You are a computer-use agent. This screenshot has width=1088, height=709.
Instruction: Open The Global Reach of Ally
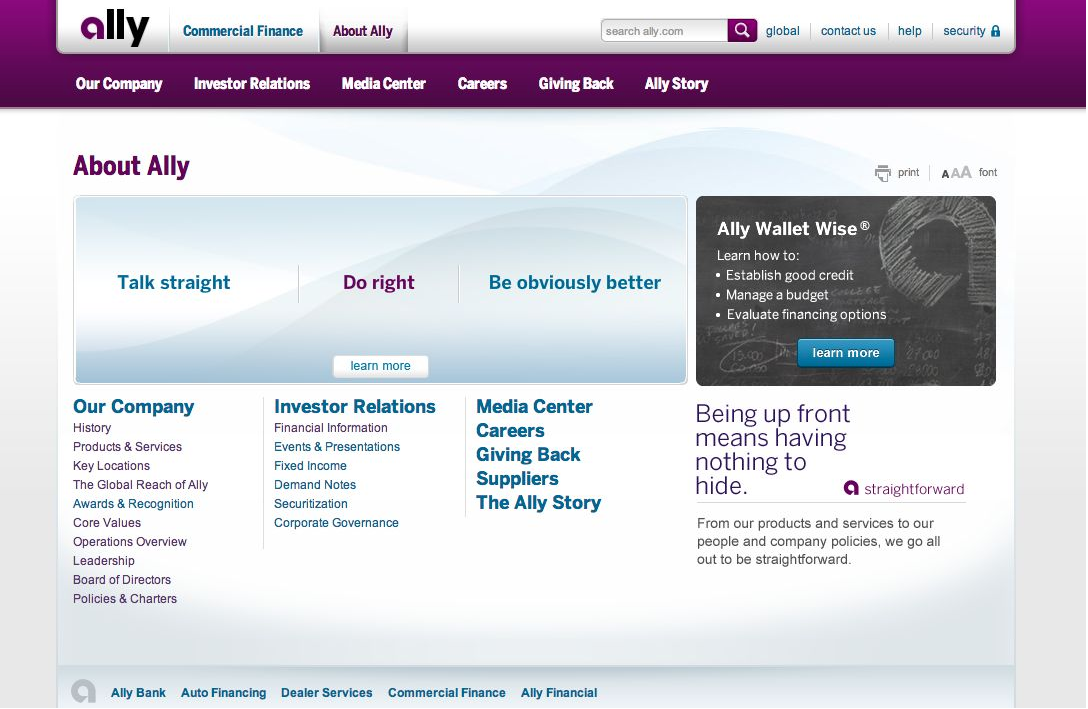click(x=140, y=485)
